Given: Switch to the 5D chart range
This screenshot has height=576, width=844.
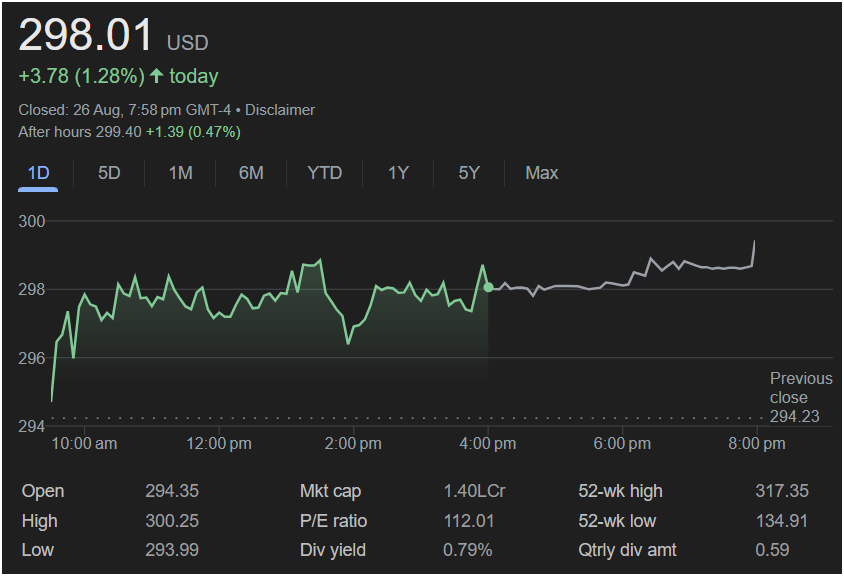Looking at the screenshot, I should 109,173.
